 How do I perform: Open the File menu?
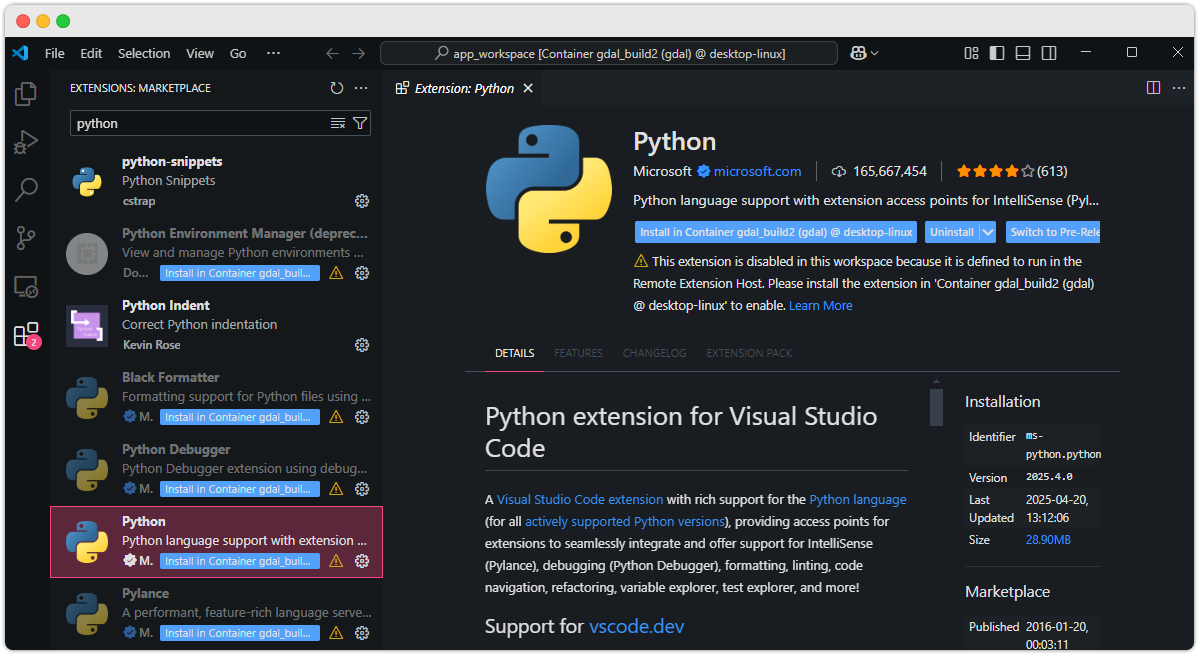click(54, 54)
